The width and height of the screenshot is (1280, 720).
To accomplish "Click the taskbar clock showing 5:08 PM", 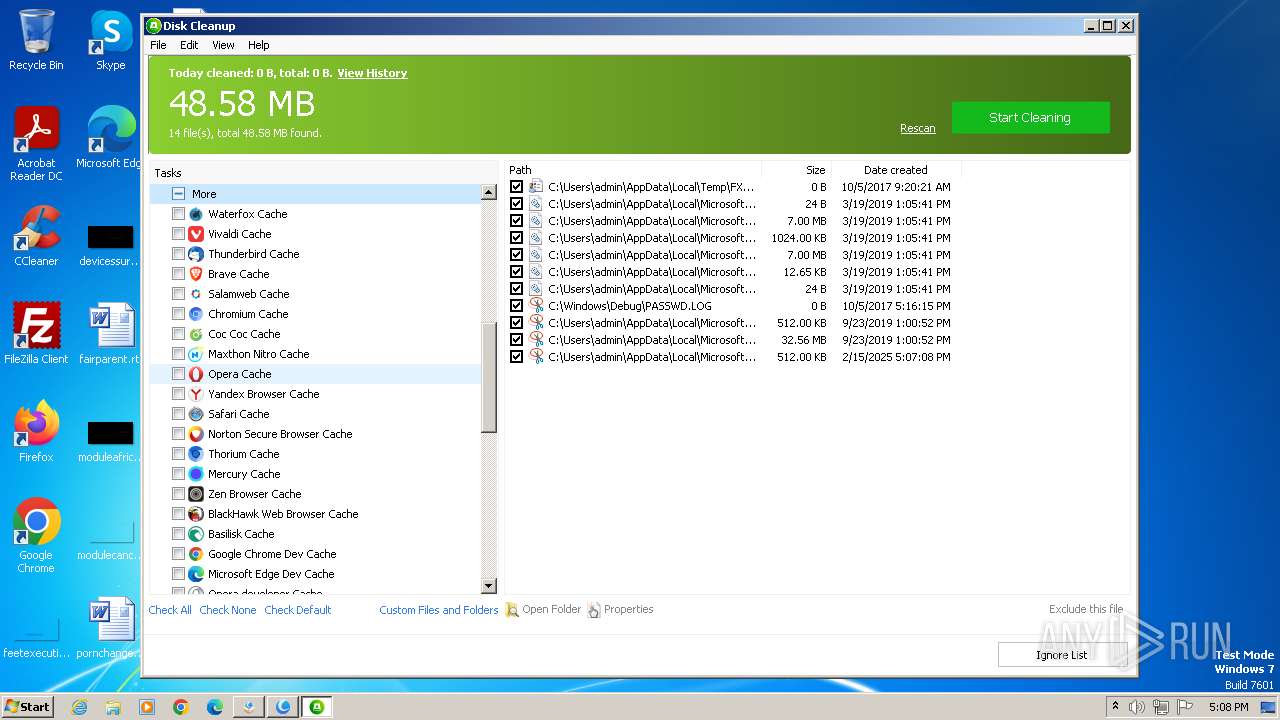I will coord(1228,707).
